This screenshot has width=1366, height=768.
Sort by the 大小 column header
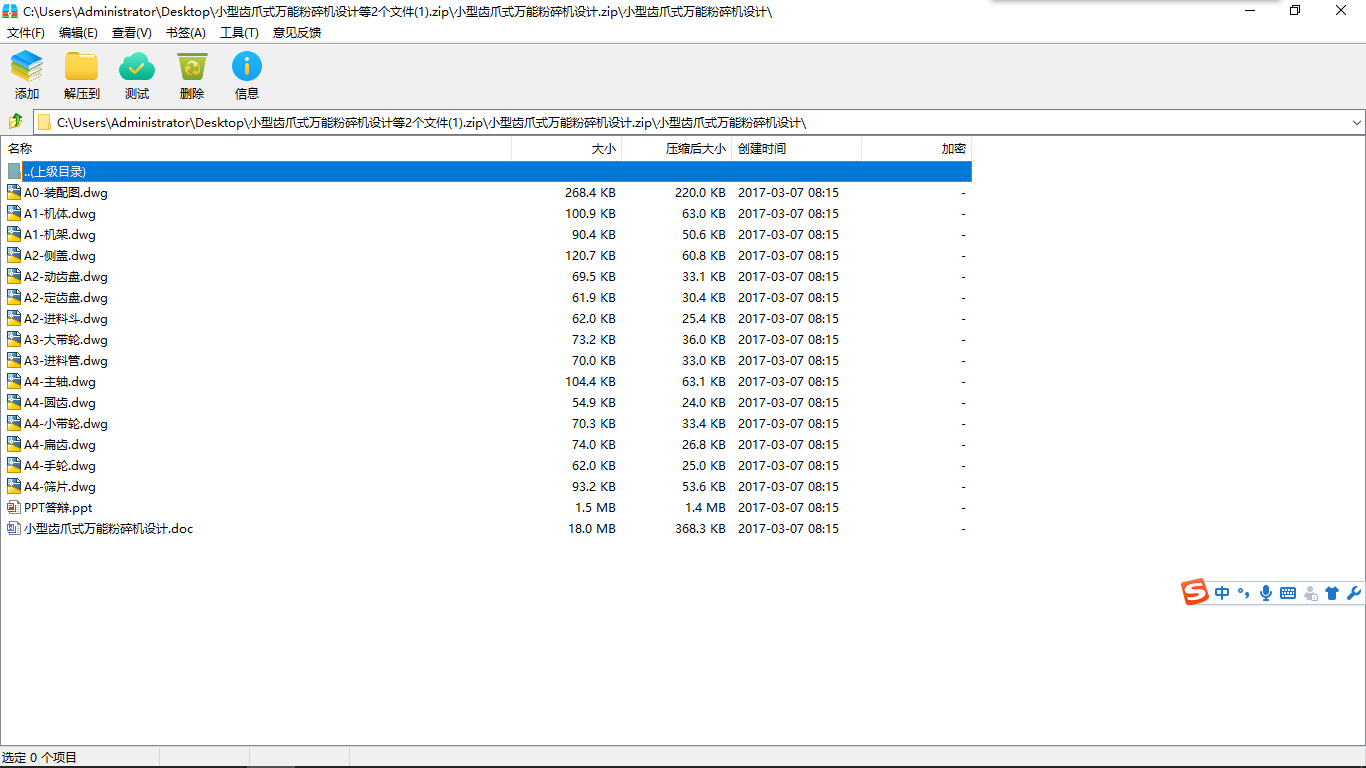567,149
